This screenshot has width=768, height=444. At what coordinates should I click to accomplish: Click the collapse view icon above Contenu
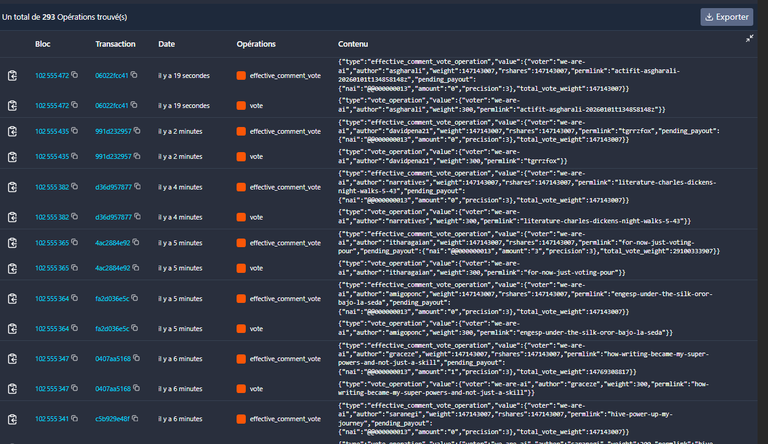coord(750,38)
